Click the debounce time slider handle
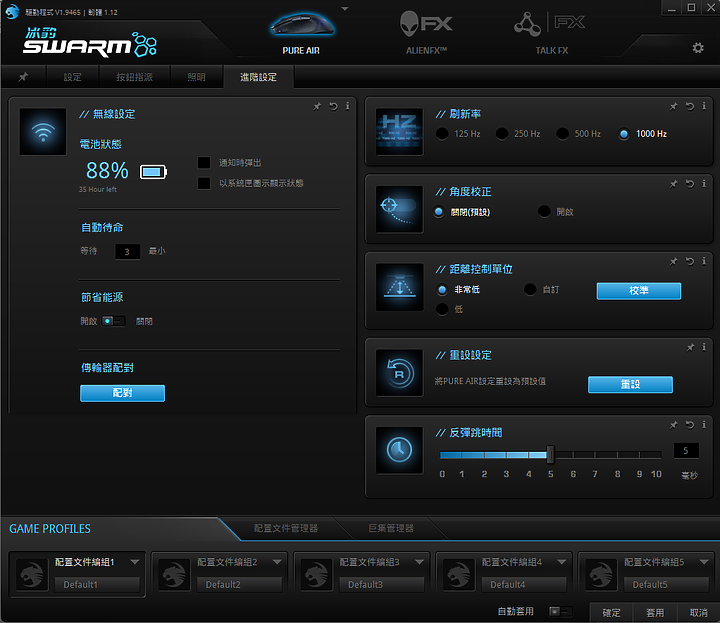Screen dimensions: 720x623 (x=550, y=455)
